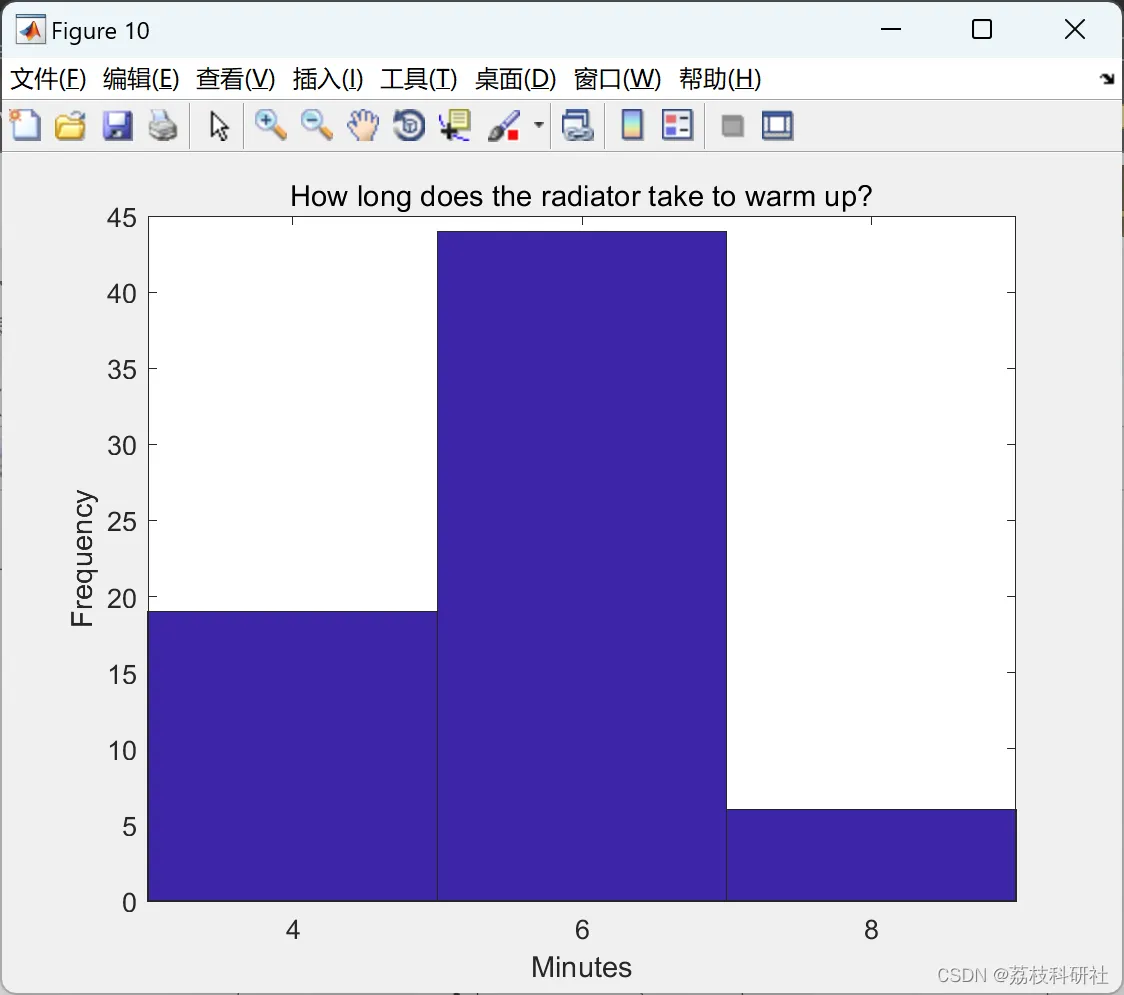
Task: Open the 工具(T) menu
Action: pyautogui.click(x=419, y=79)
